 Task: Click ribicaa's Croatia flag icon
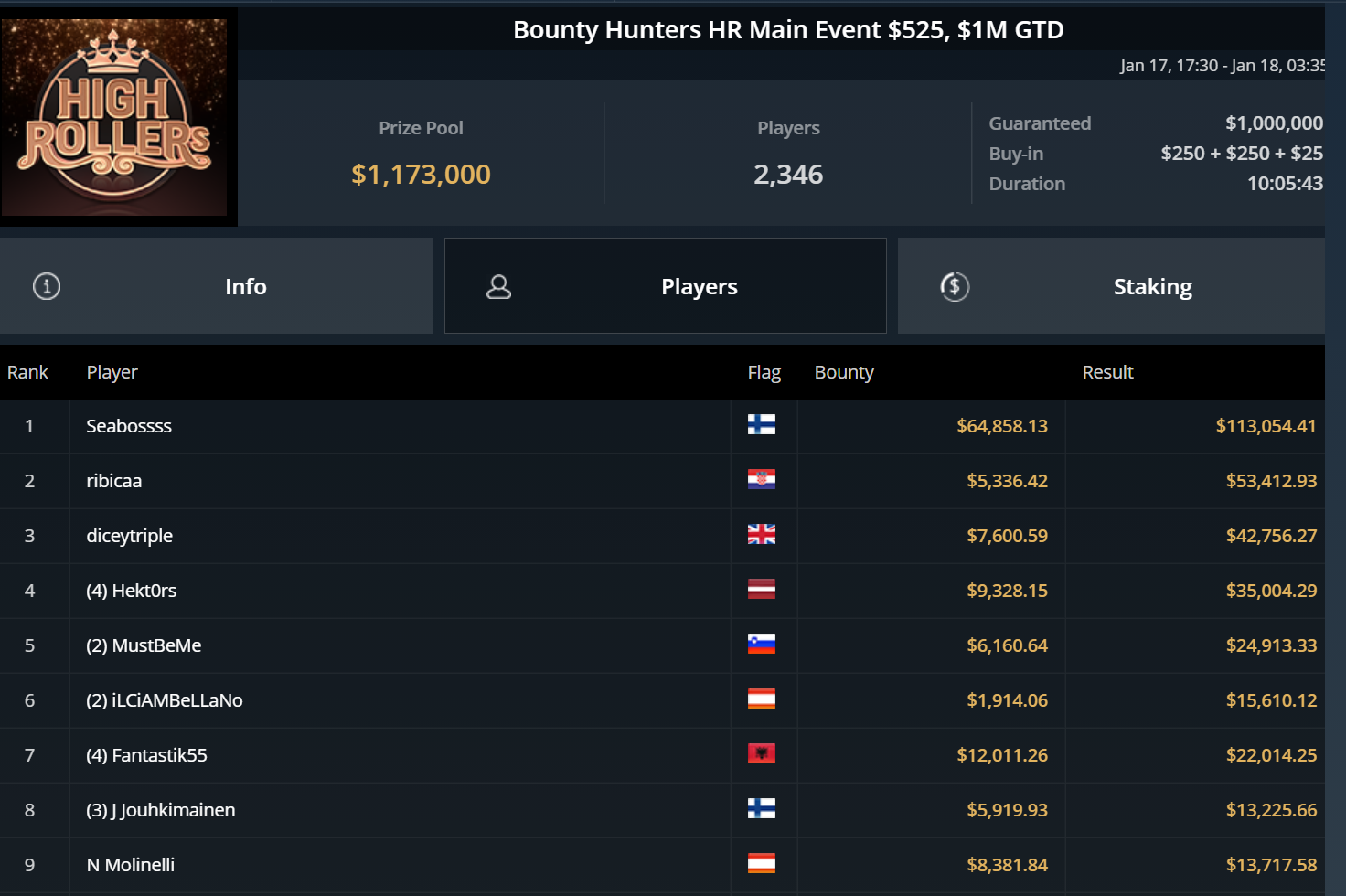pos(761,479)
